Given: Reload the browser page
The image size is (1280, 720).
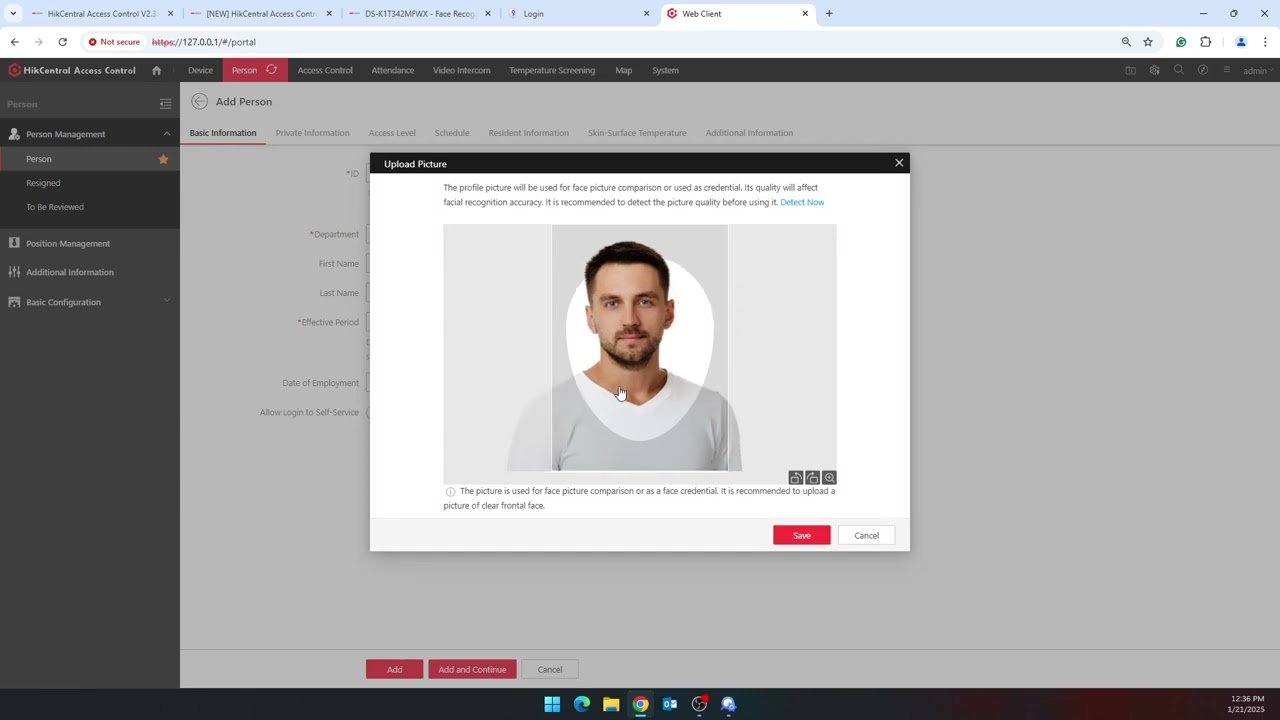Looking at the screenshot, I should click(x=62, y=42).
